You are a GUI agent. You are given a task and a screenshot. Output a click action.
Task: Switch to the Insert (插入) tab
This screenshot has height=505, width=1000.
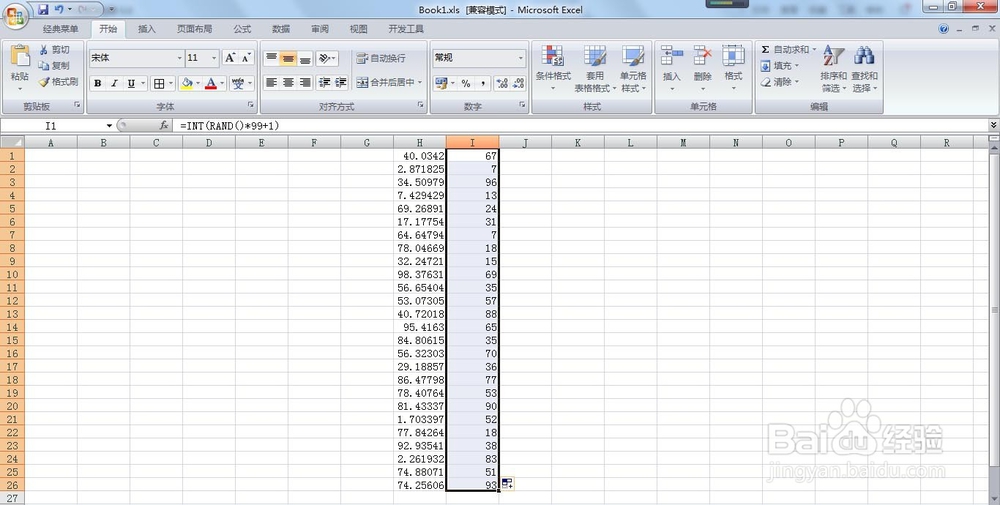tap(147, 29)
